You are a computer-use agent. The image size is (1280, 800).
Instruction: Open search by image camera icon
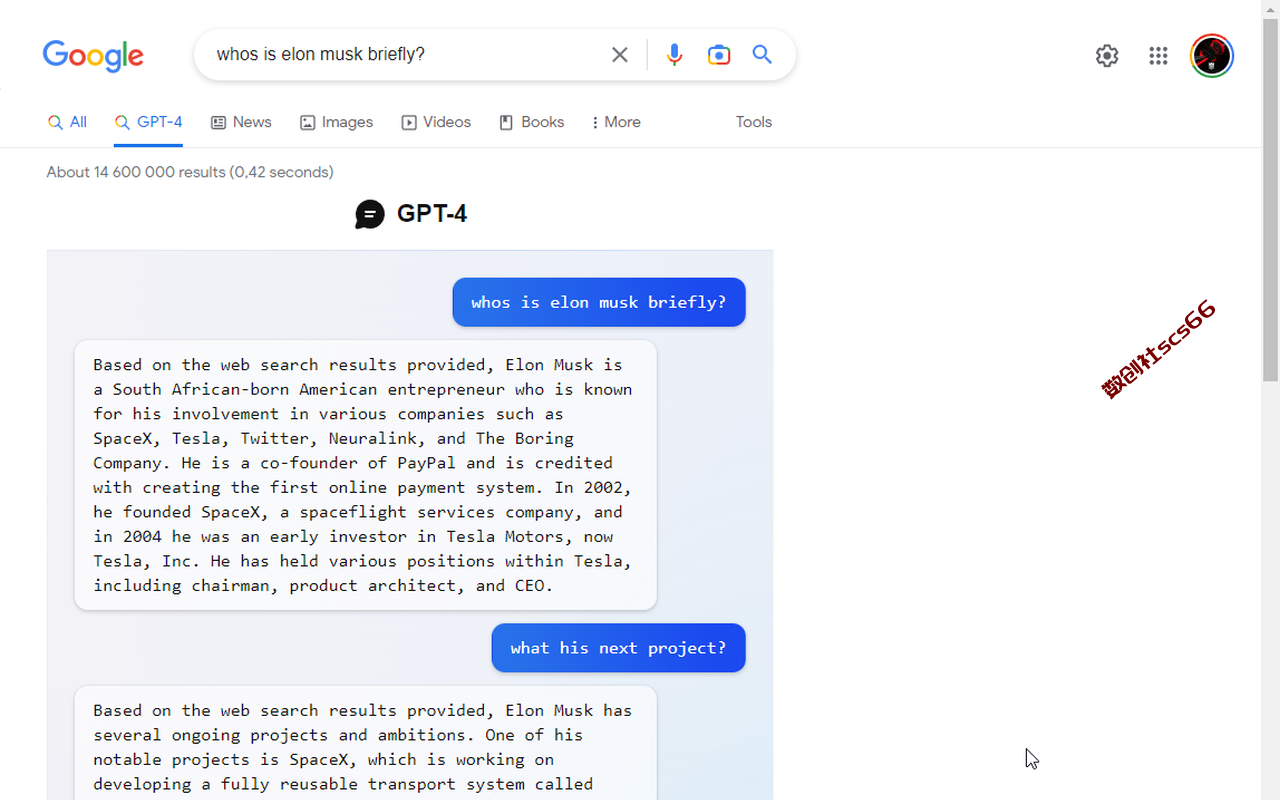click(x=718, y=55)
